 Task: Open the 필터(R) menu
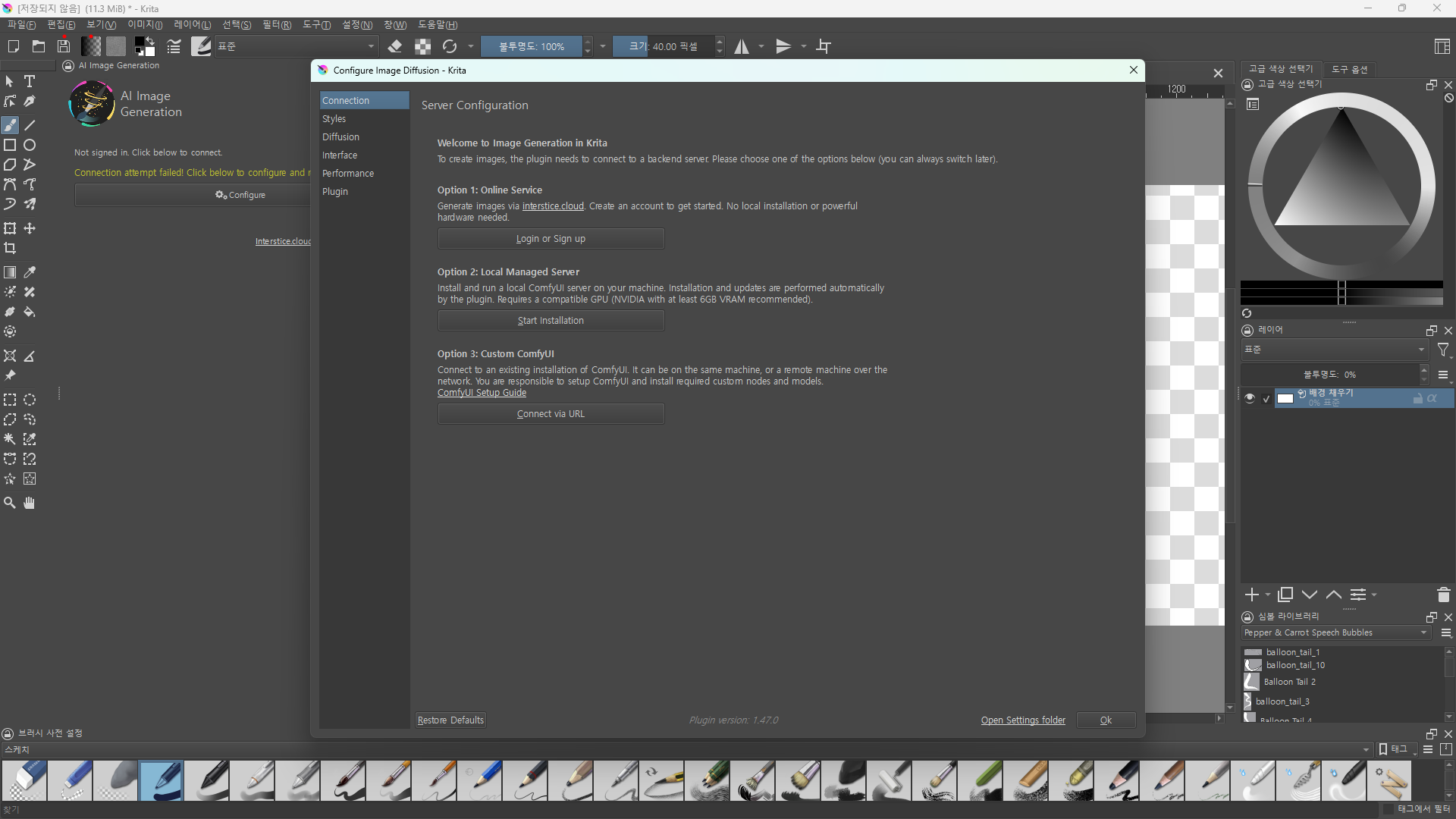click(x=277, y=25)
